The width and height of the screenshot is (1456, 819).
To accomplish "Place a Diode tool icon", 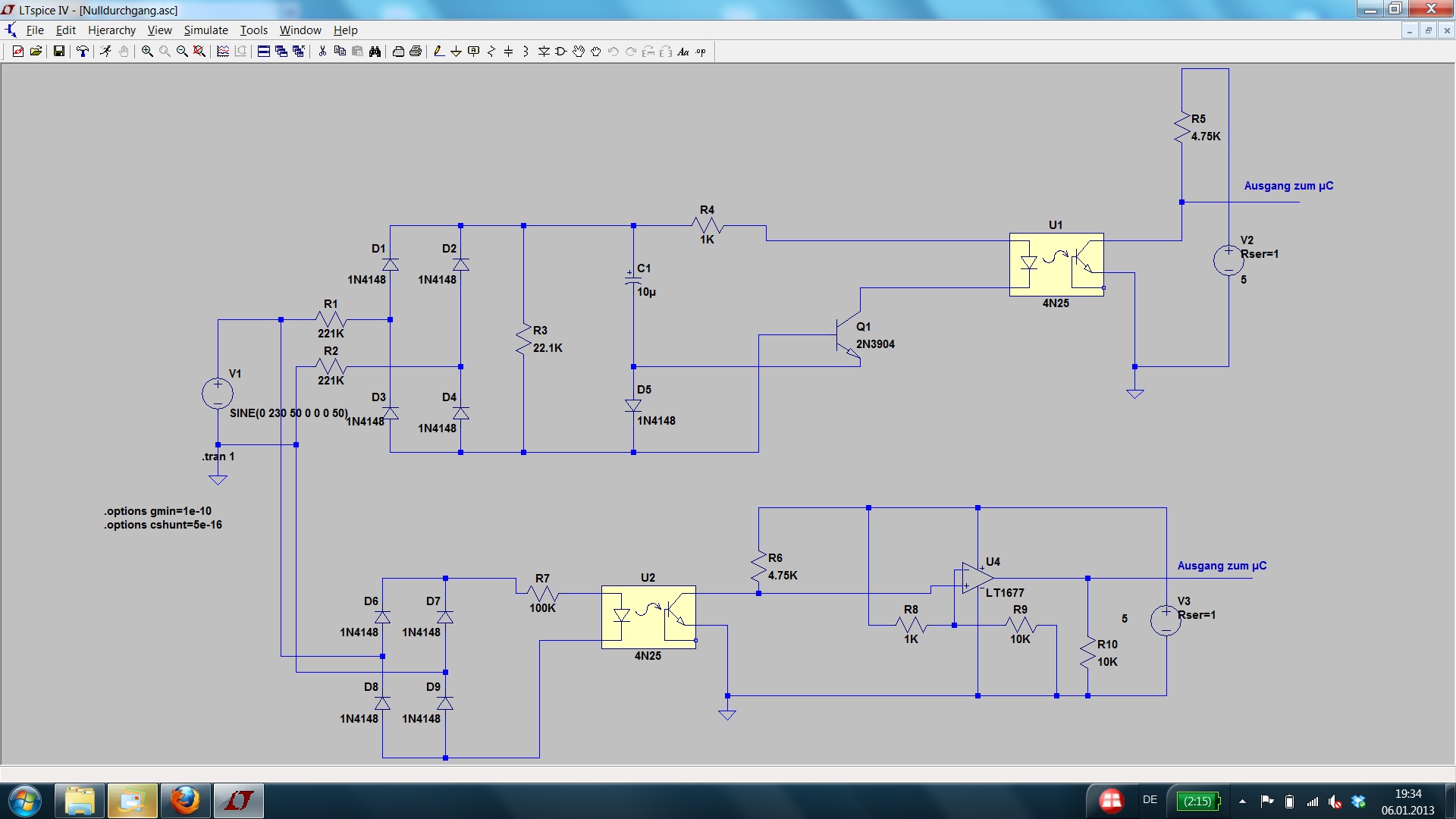I will [x=544, y=52].
